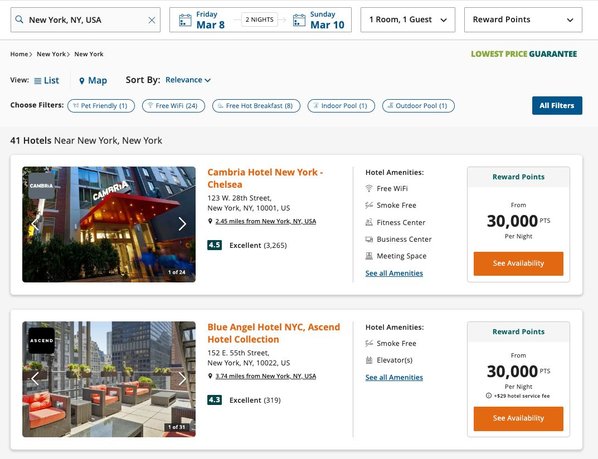Toggle the Indoor Pool (1) filter
The height and width of the screenshot is (459, 598).
341,106
